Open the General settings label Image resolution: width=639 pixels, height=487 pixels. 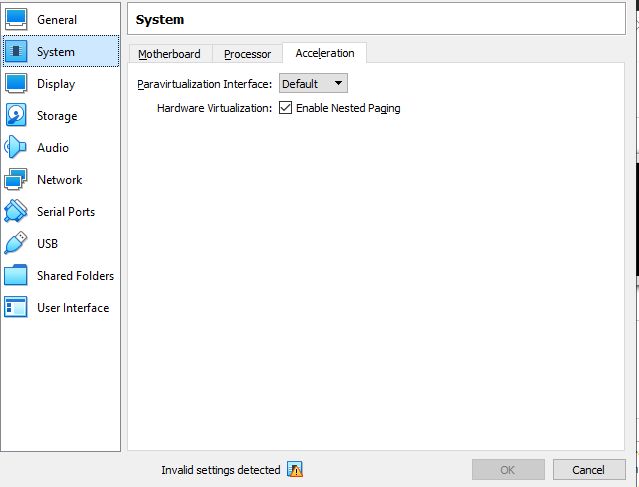[57, 20]
